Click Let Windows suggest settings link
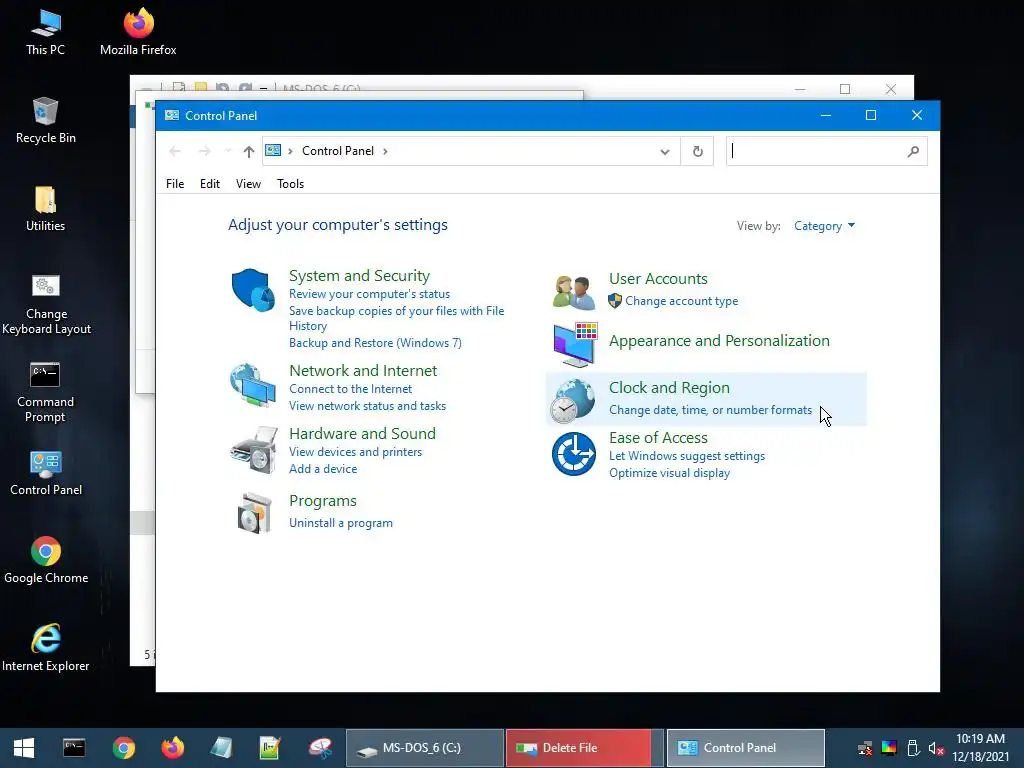The image size is (1024, 768). [x=687, y=456]
